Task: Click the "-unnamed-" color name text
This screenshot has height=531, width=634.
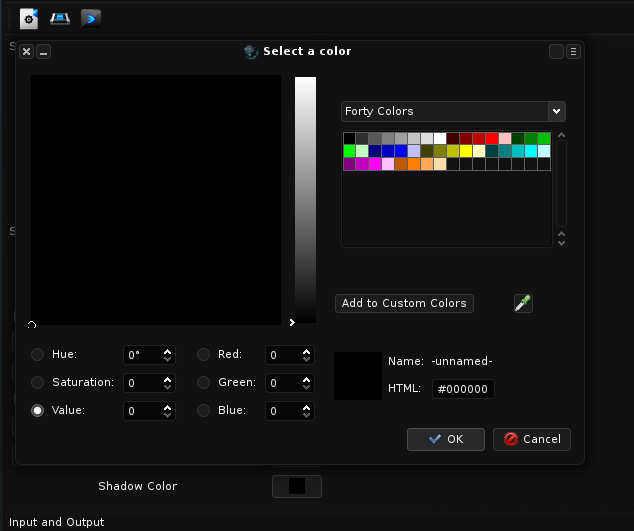Action: pos(462,361)
